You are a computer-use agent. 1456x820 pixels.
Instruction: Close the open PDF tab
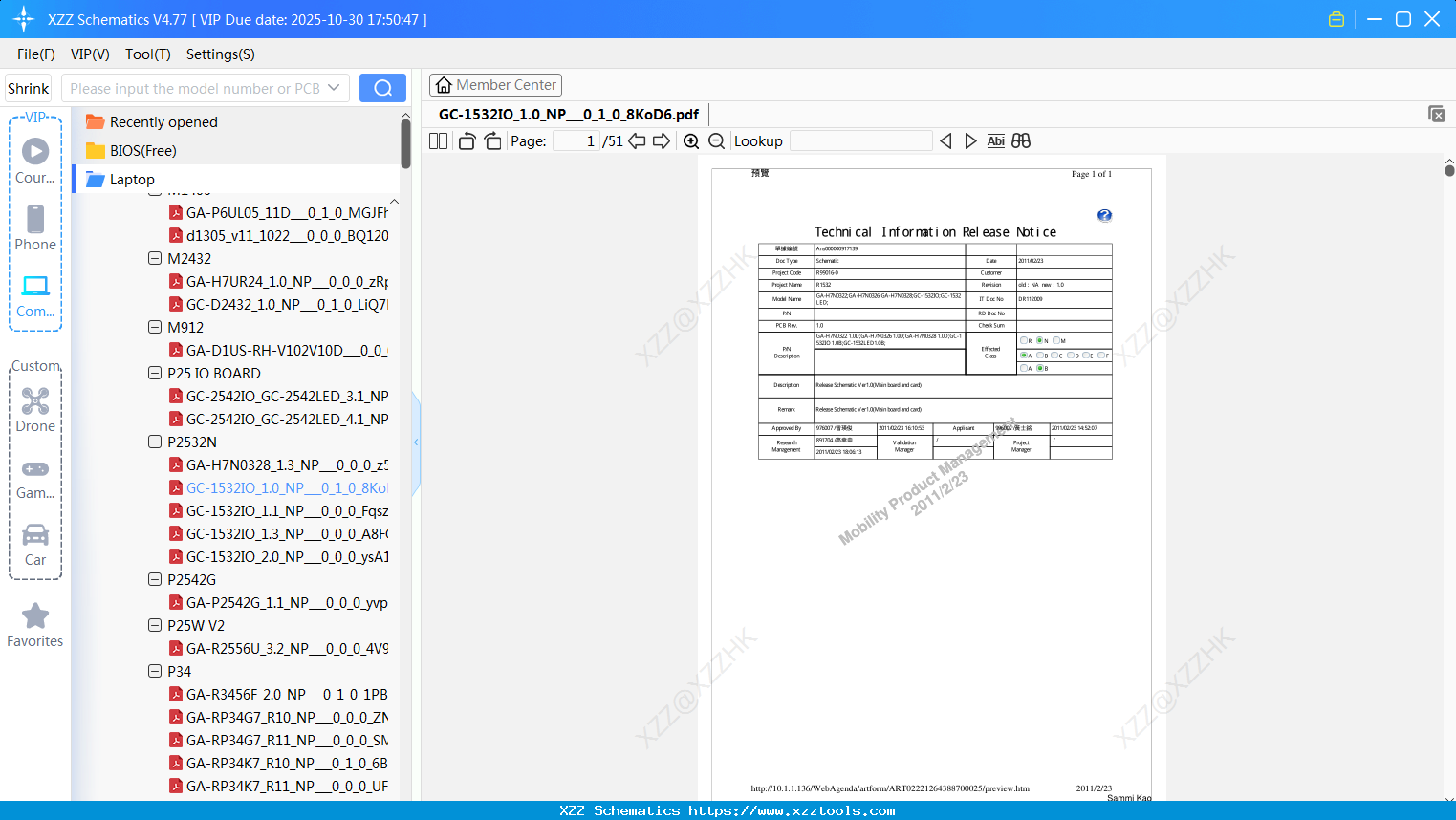pyautogui.click(x=1436, y=114)
